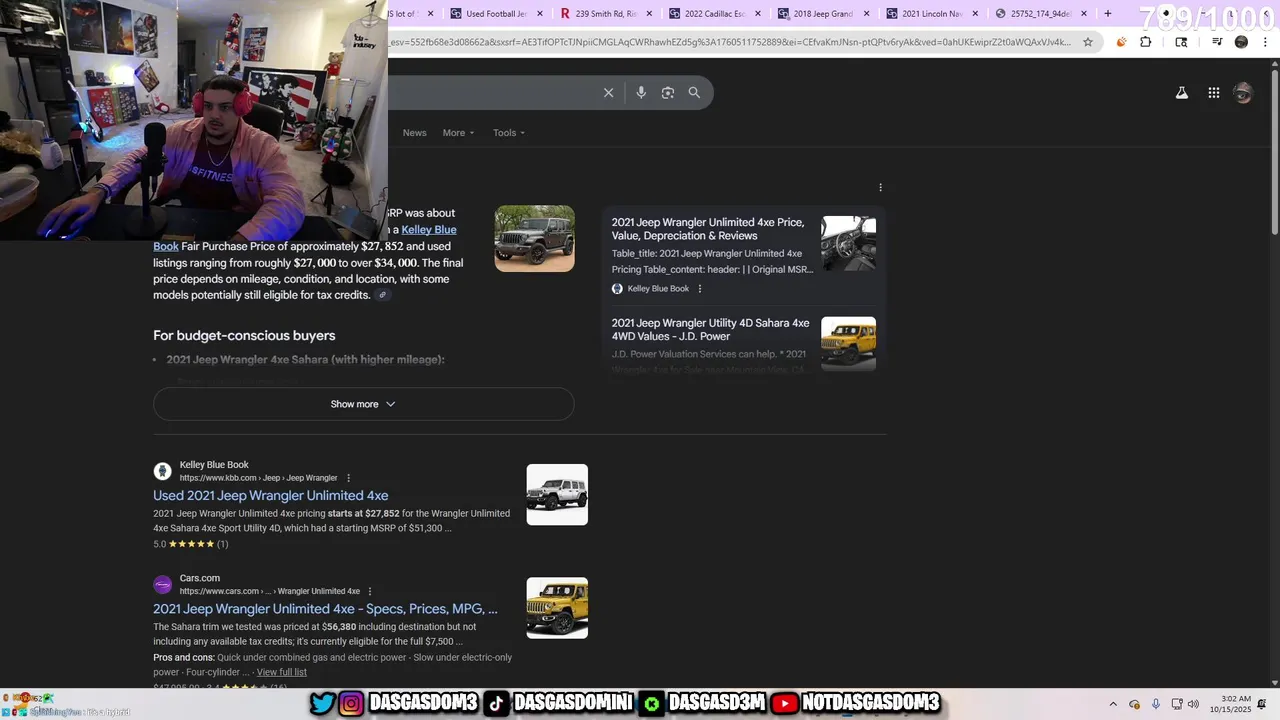This screenshot has height=720, width=1280.
Task: Expand the More search filters dropdown
Action: (x=459, y=133)
